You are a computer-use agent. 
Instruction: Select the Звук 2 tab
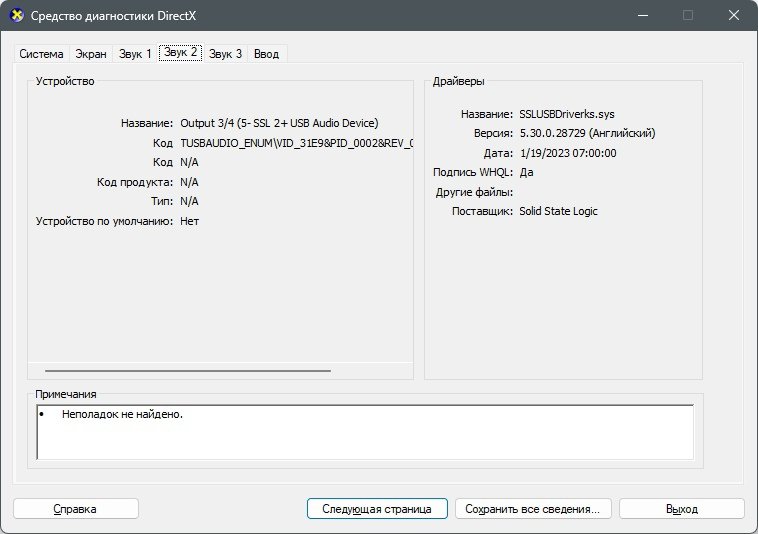[x=181, y=52]
